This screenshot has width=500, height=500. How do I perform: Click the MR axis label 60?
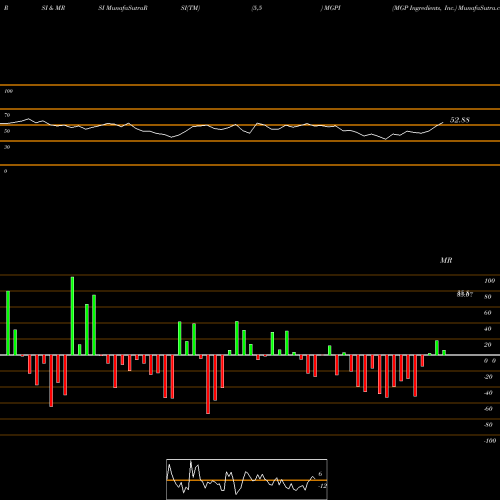[488, 313]
